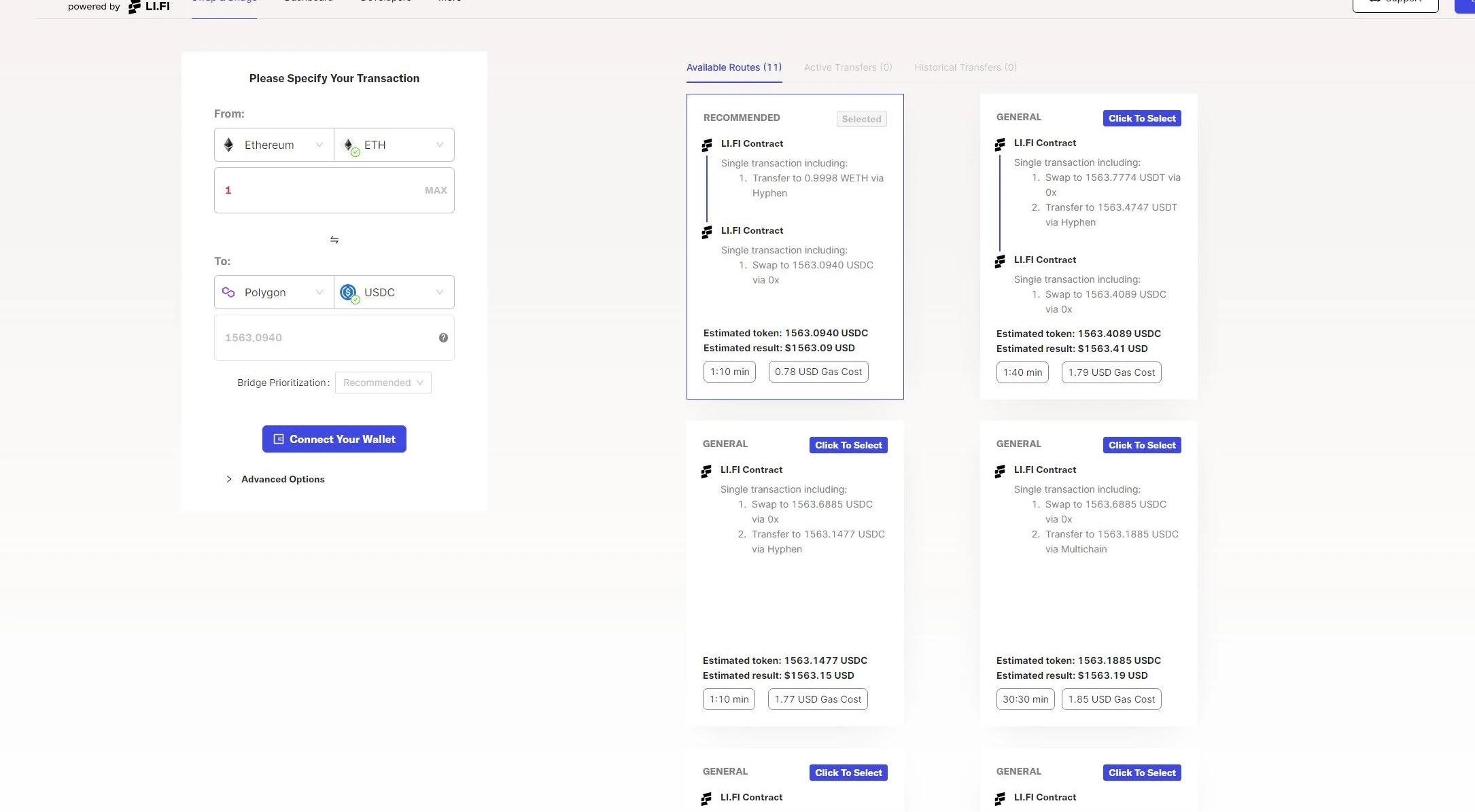Image resolution: width=1475 pixels, height=812 pixels.
Task: Click 'Transfer to 1563.1885 USDC via Multichain' step
Action: (1112, 542)
